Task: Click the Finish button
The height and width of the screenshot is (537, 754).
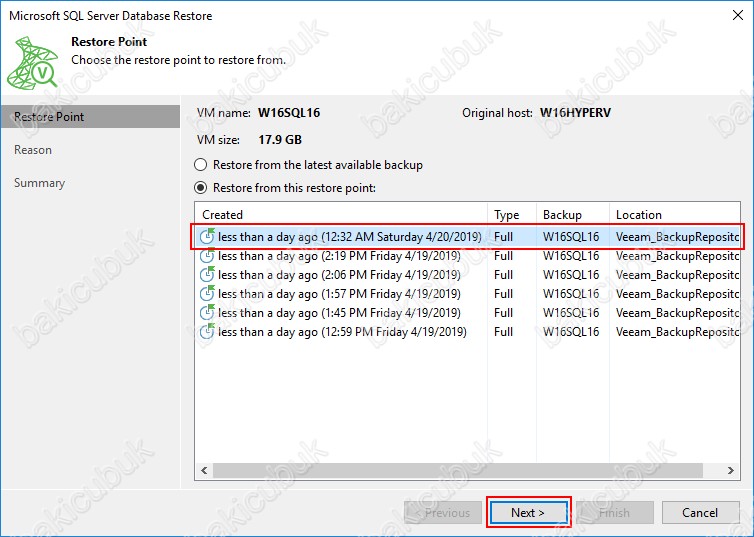Action: pos(615,512)
